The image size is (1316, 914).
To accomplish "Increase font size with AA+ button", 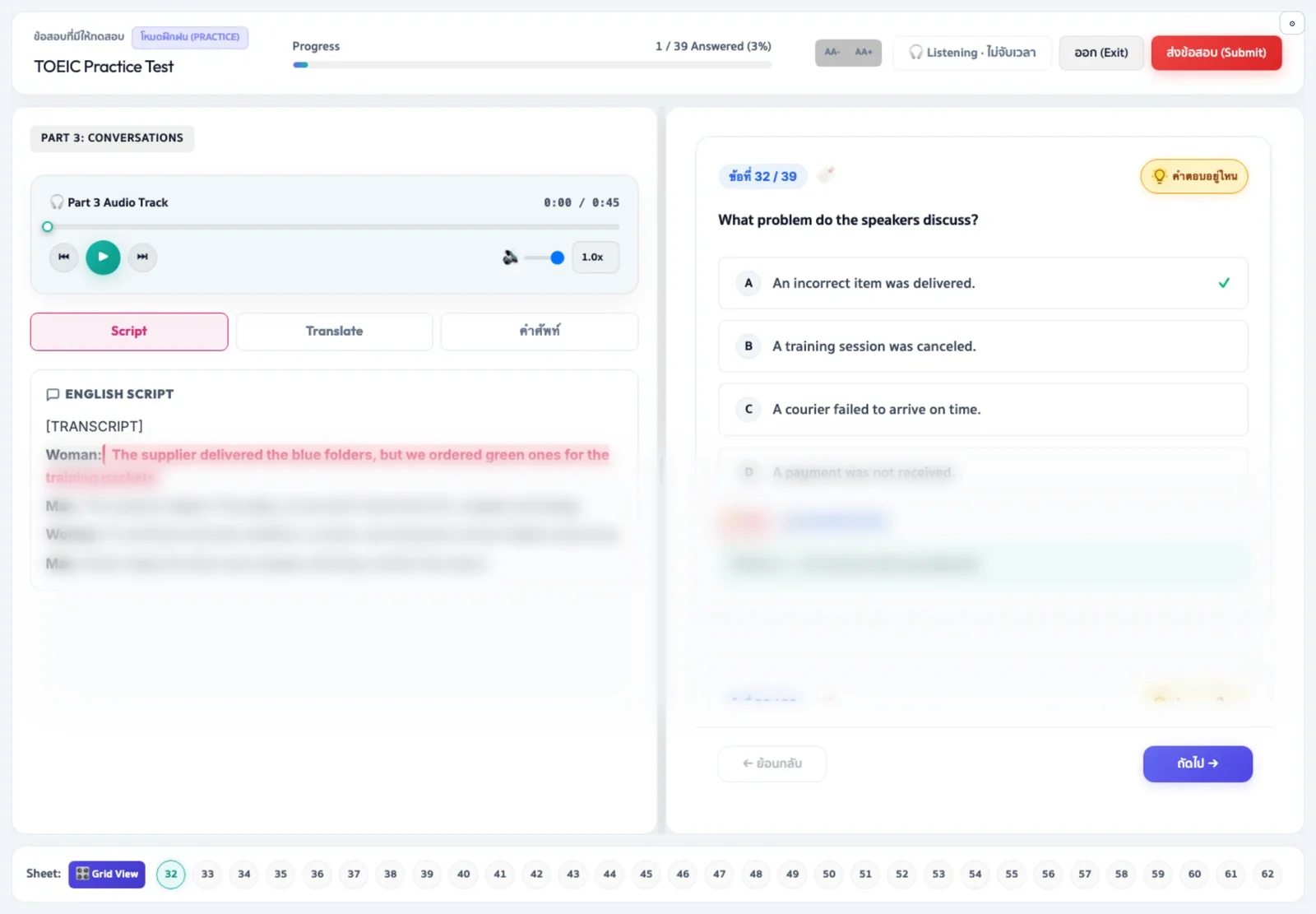I will 864,53.
